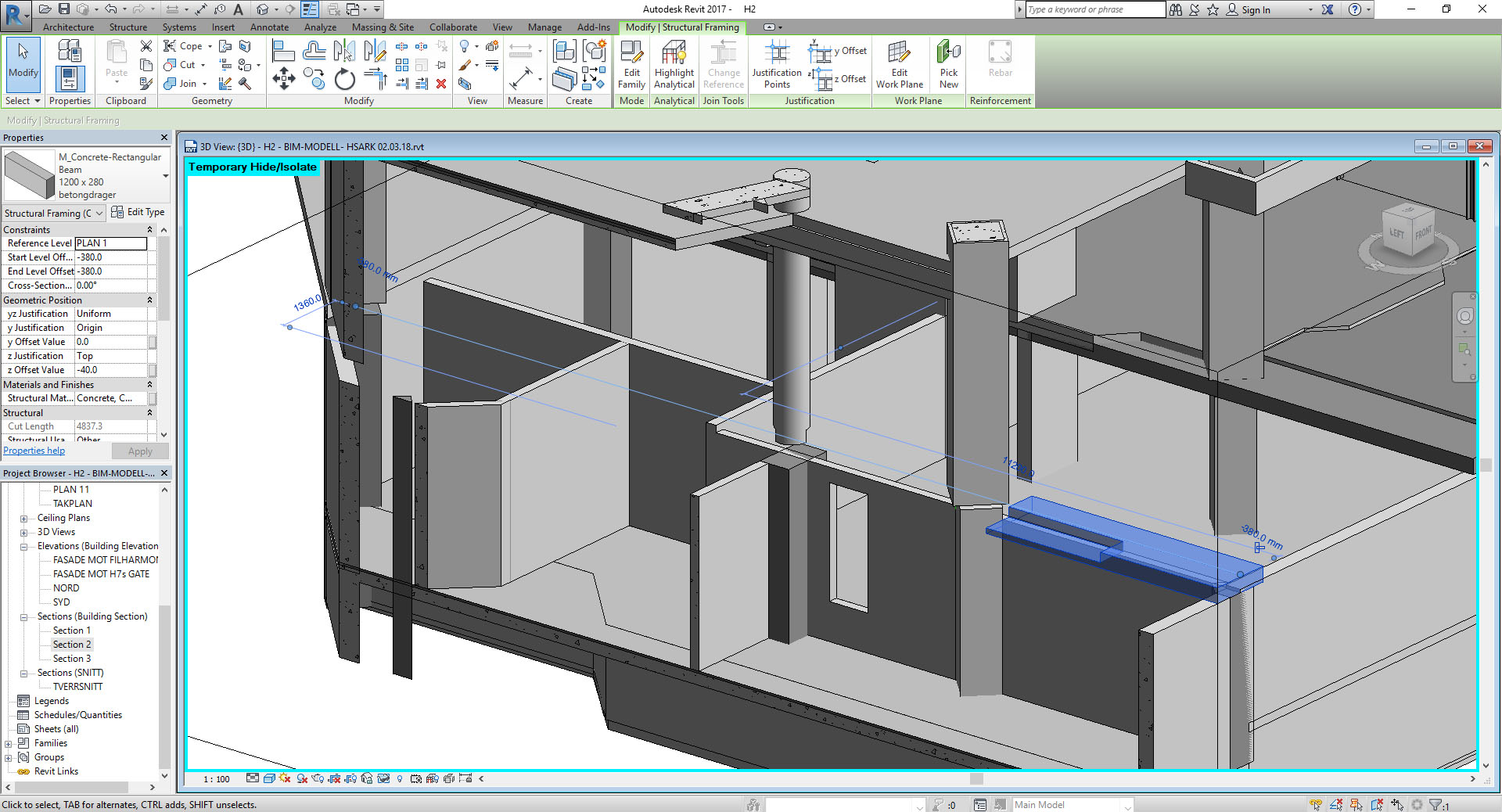
Task: Click the Edit Type button
Action: click(x=138, y=212)
